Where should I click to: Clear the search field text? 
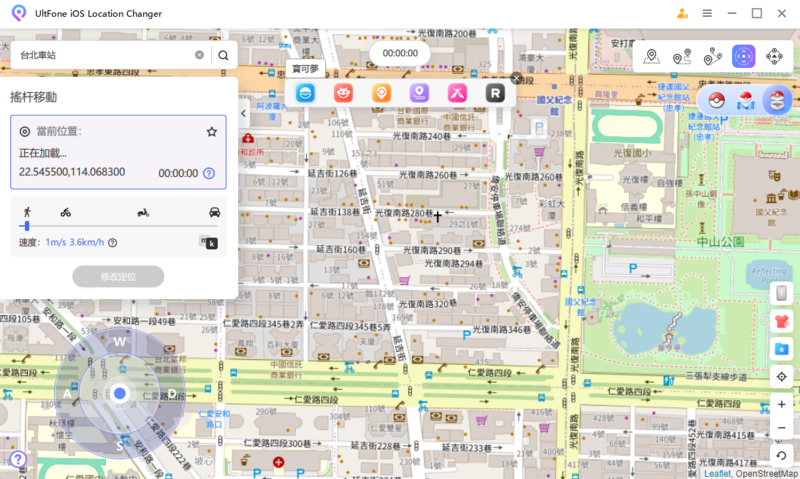pyautogui.click(x=199, y=55)
